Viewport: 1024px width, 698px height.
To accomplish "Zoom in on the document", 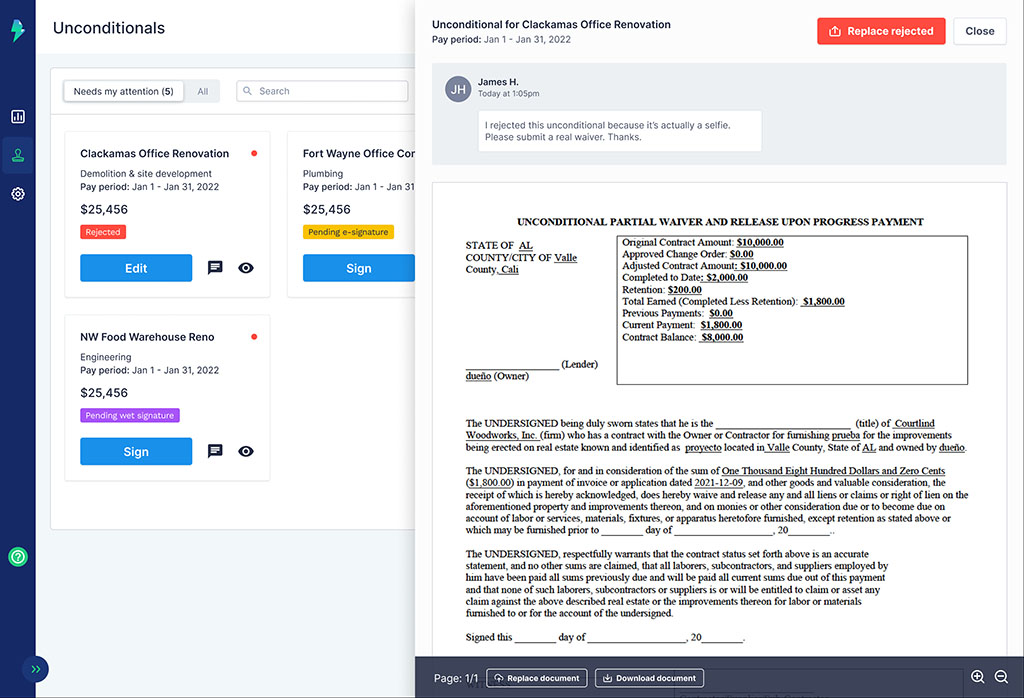I will click(978, 677).
